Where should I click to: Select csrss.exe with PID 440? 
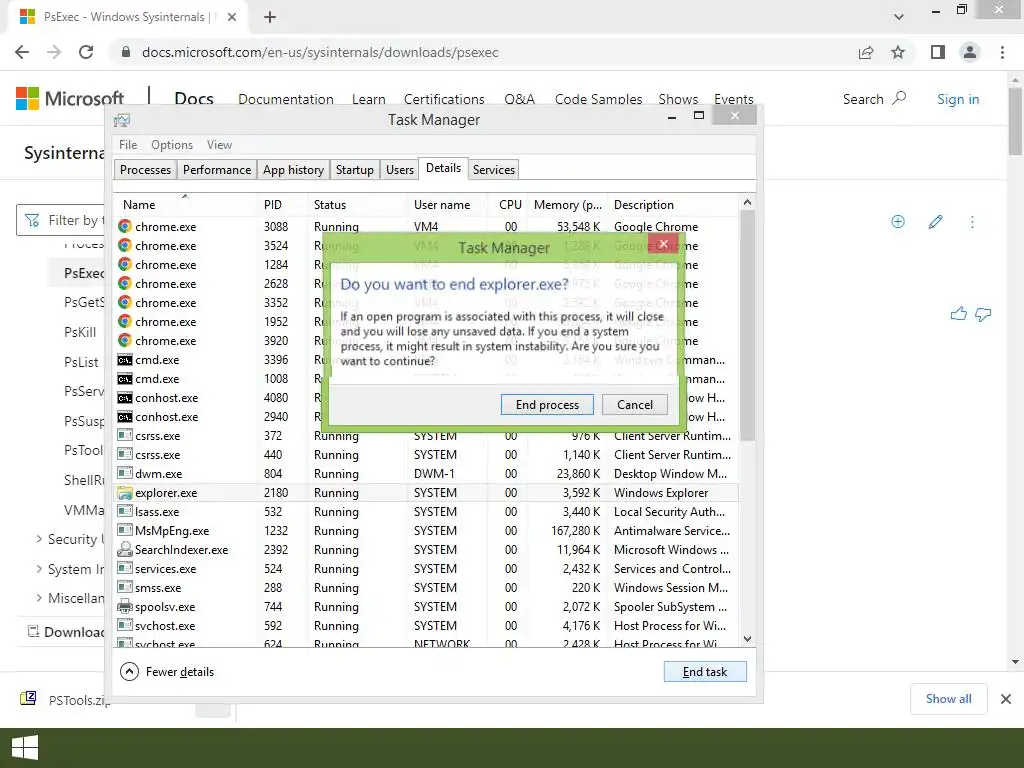427,455
